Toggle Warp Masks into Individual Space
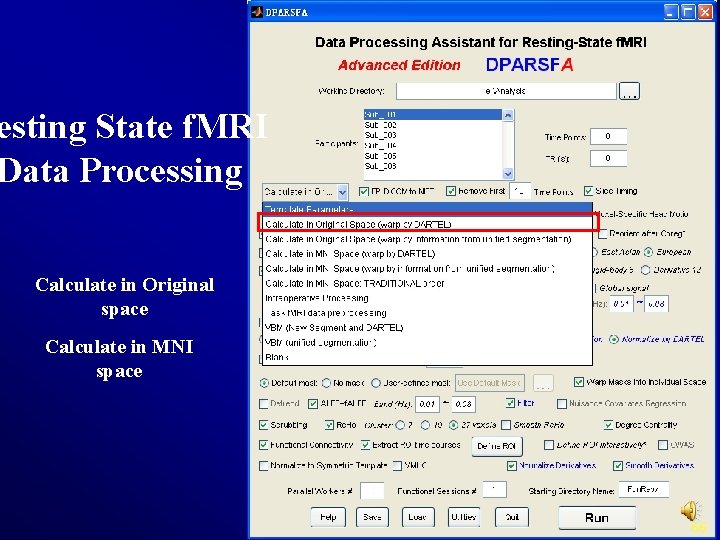Viewport: 720px width, 540px height. tap(579, 382)
